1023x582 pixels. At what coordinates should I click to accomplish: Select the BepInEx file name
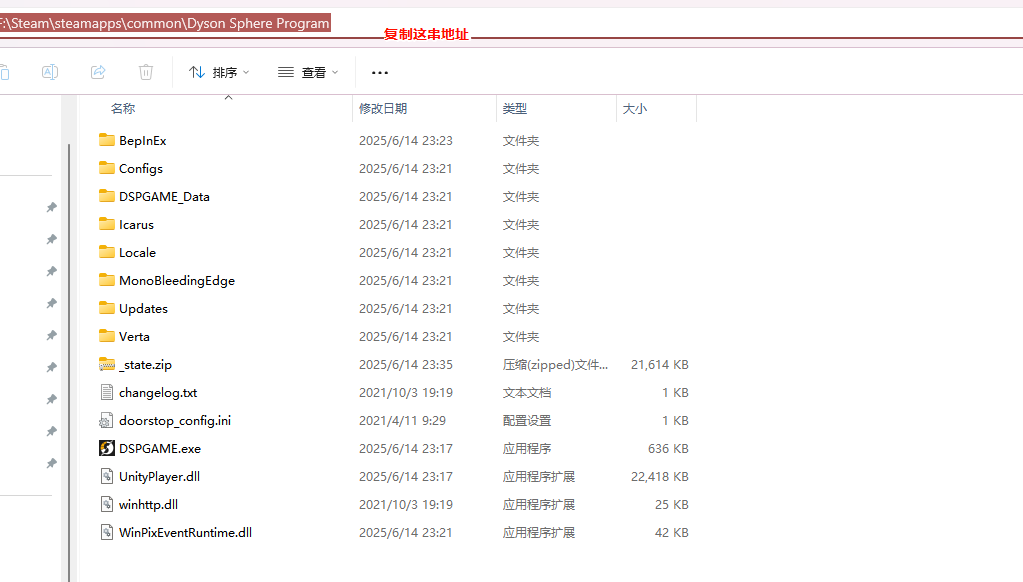[x=143, y=140]
